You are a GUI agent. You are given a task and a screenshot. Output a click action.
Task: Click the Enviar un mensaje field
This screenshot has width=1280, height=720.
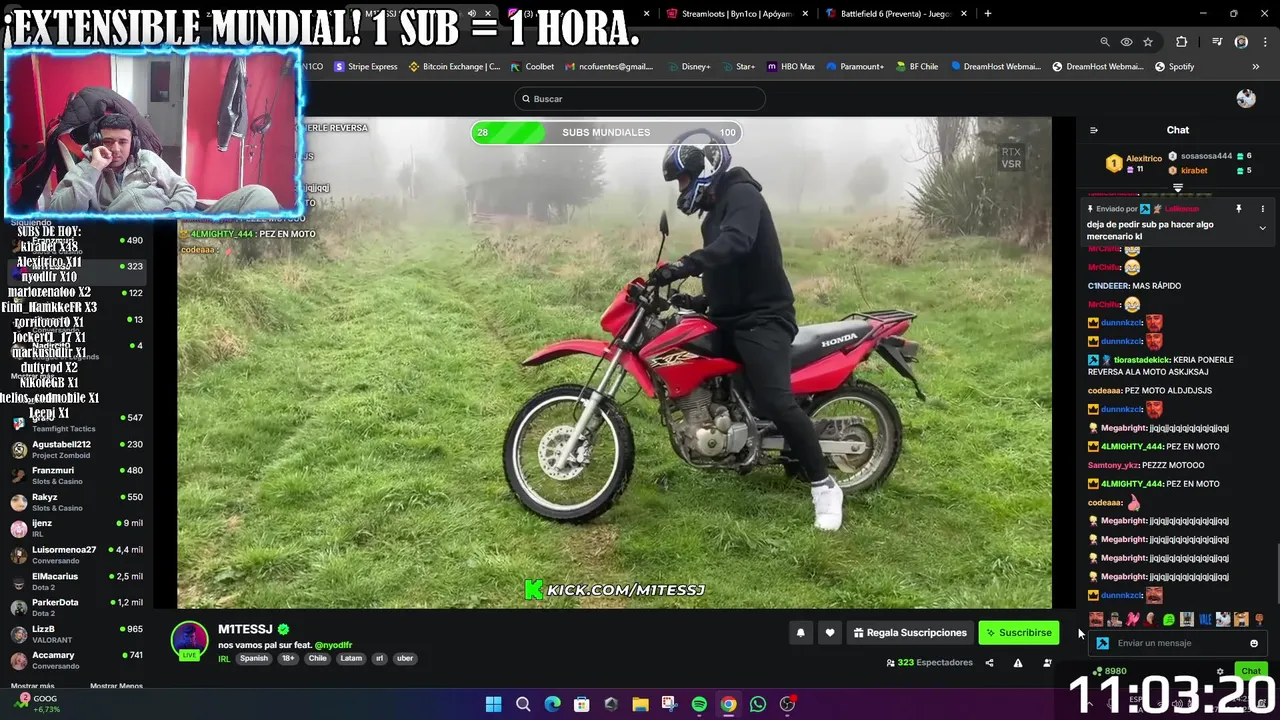[x=1177, y=643]
